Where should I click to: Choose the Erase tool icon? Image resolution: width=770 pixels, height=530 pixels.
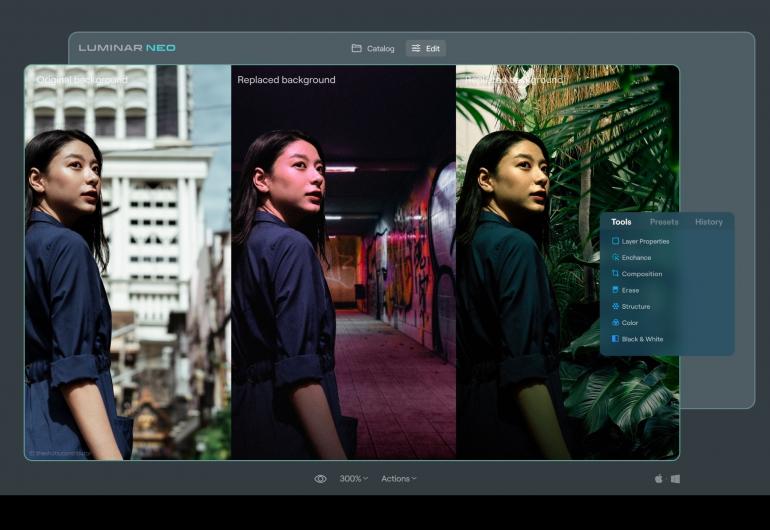click(615, 290)
